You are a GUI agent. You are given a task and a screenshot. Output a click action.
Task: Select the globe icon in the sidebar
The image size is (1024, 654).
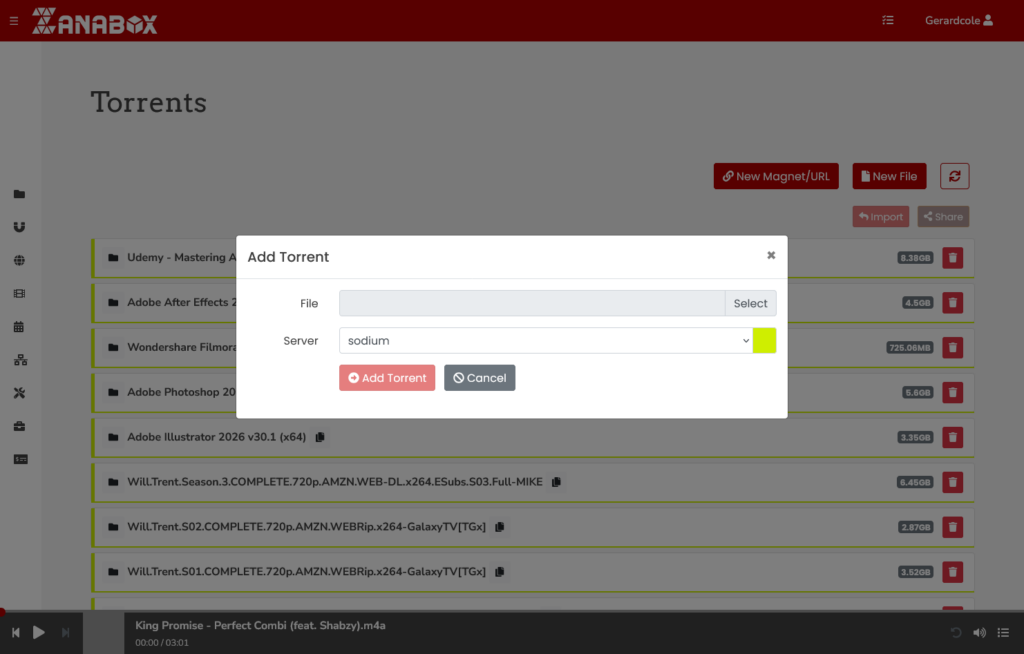(x=20, y=260)
